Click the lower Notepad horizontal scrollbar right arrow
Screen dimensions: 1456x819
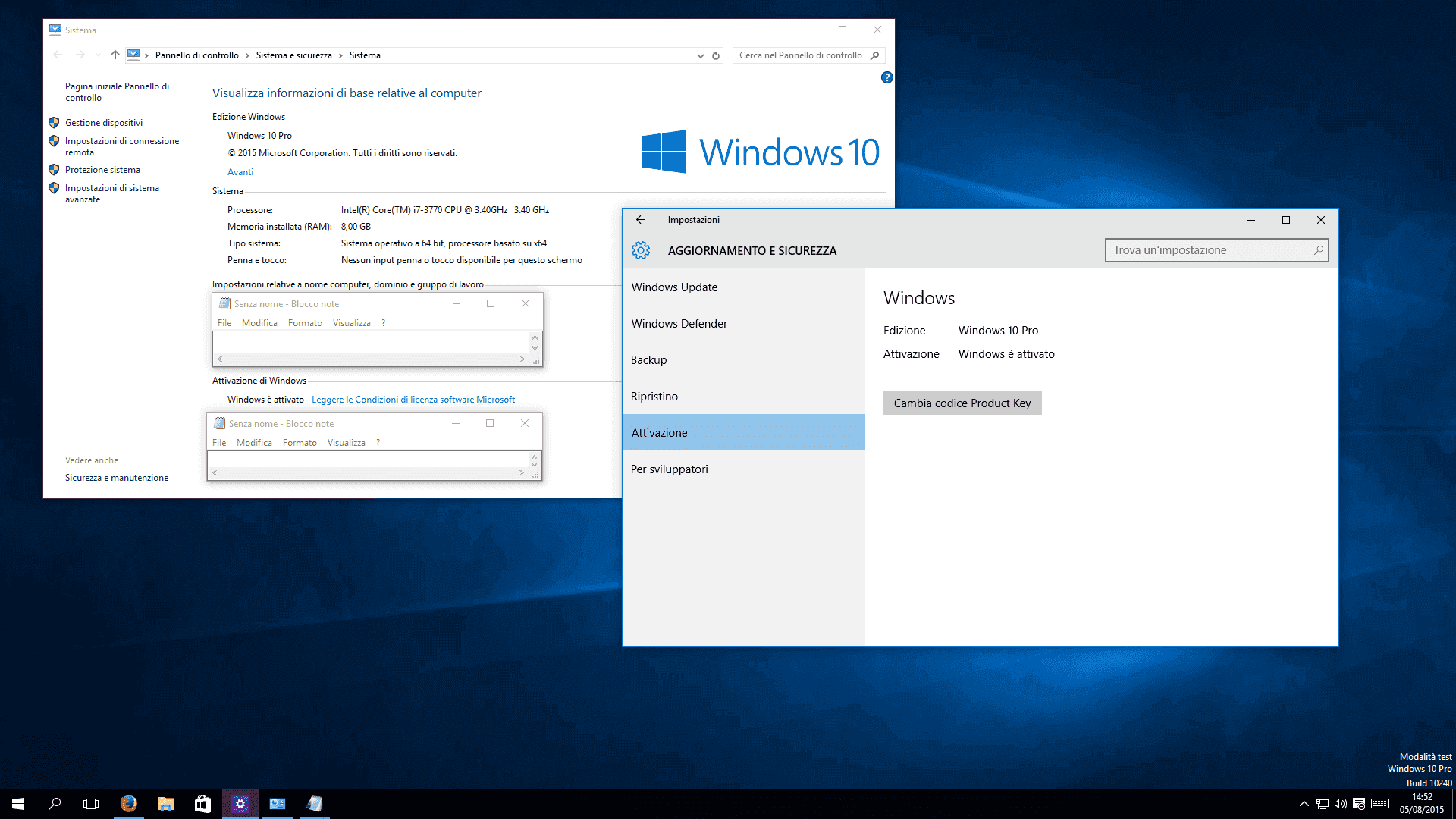521,473
